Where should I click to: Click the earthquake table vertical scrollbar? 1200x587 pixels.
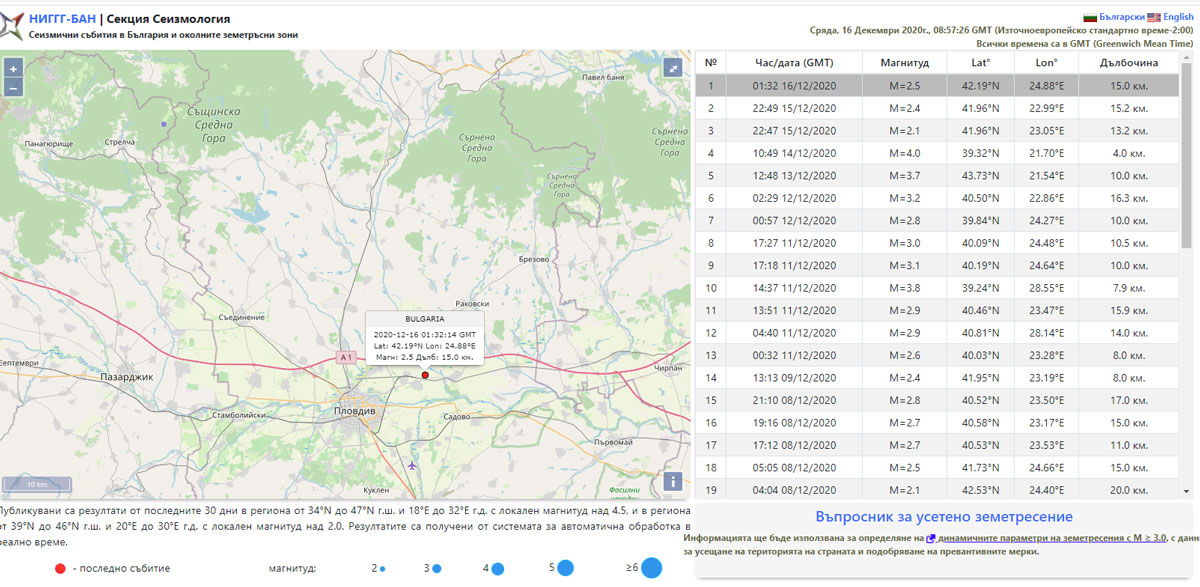pyautogui.click(x=1186, y=150)
